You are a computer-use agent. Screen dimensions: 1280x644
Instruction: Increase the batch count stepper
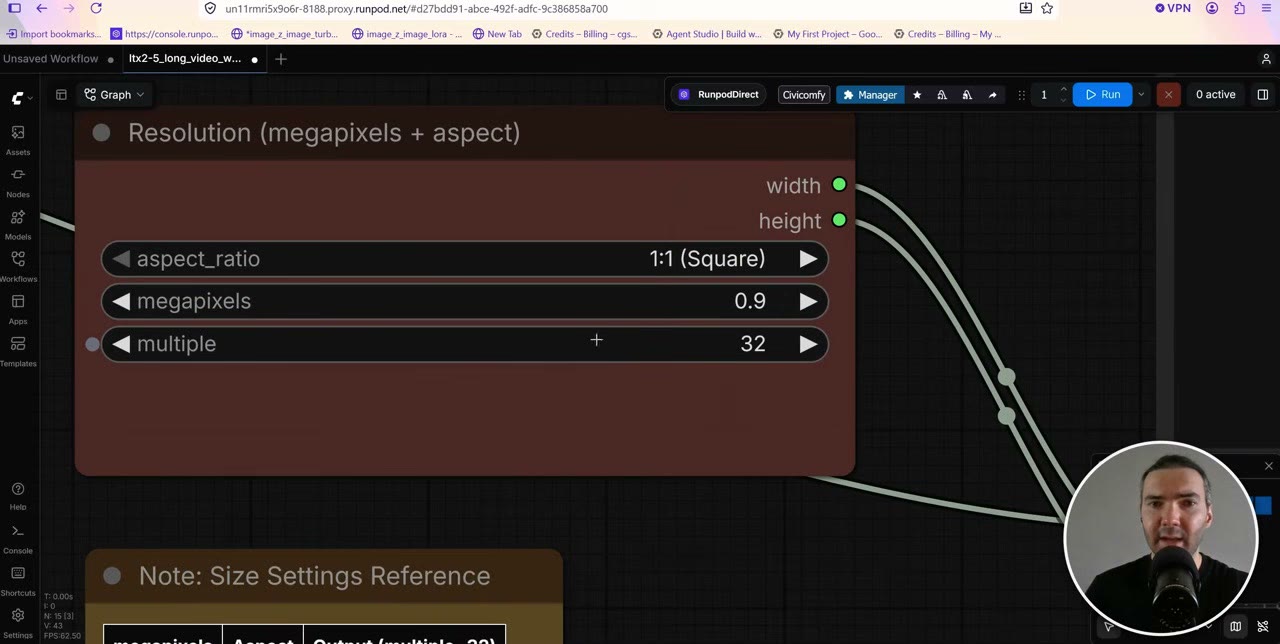(1063, 90)
